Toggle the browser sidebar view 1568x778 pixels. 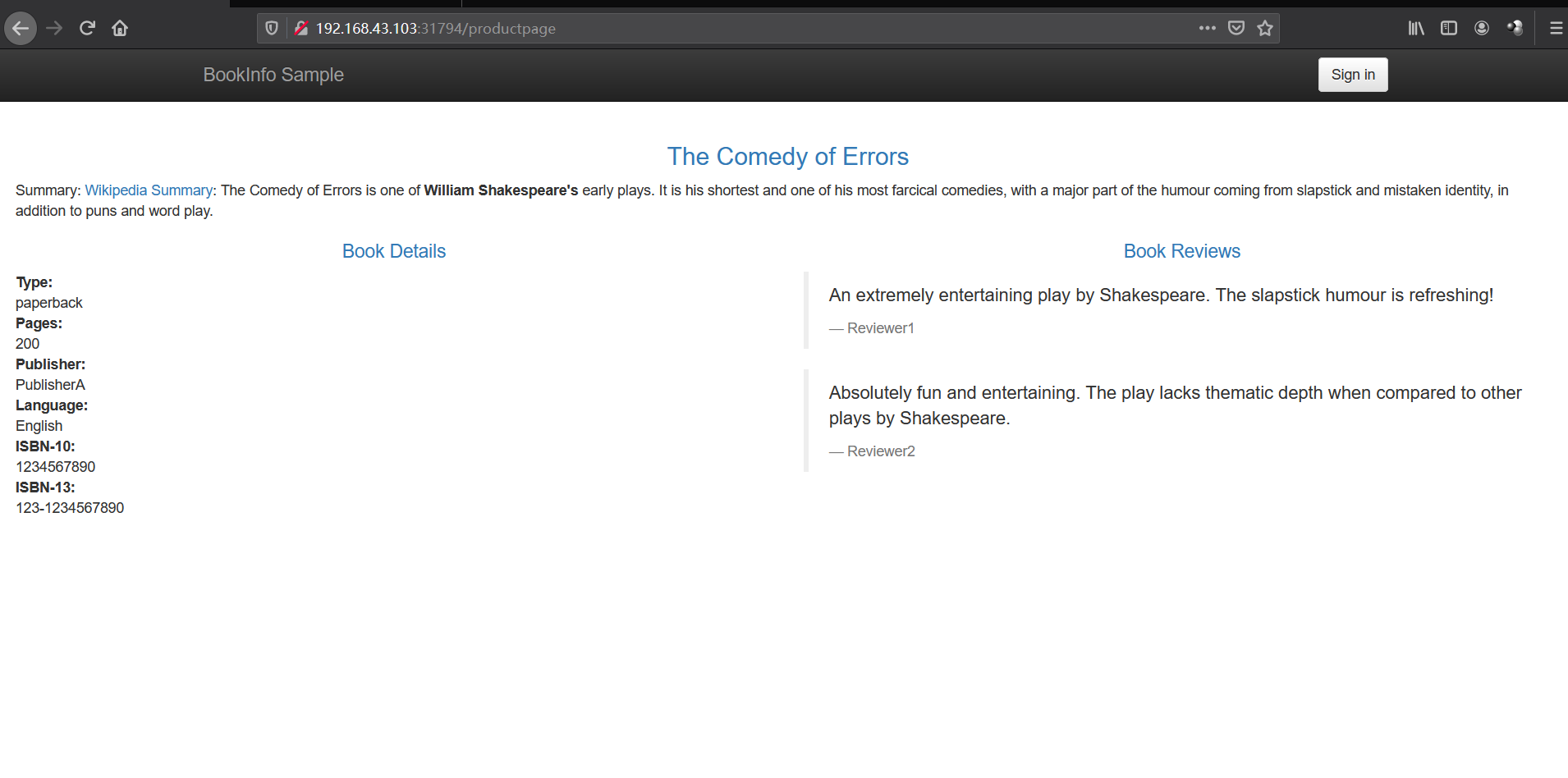(x=1449, y=29)
